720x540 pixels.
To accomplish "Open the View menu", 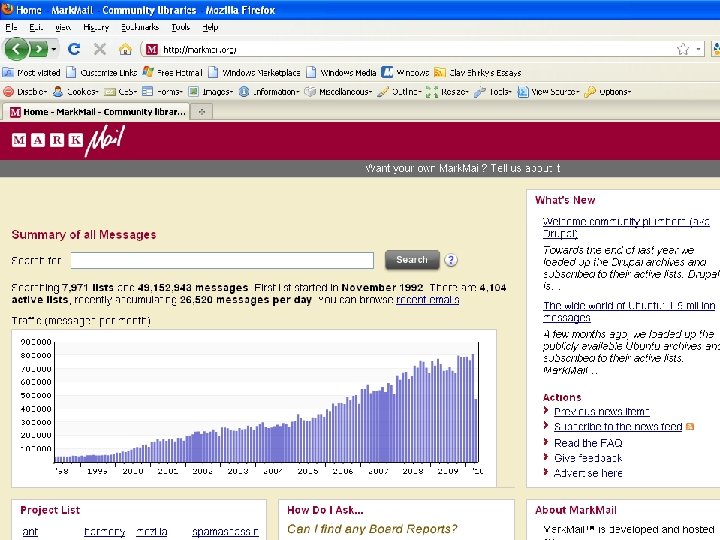I will [x=63, y=28].
